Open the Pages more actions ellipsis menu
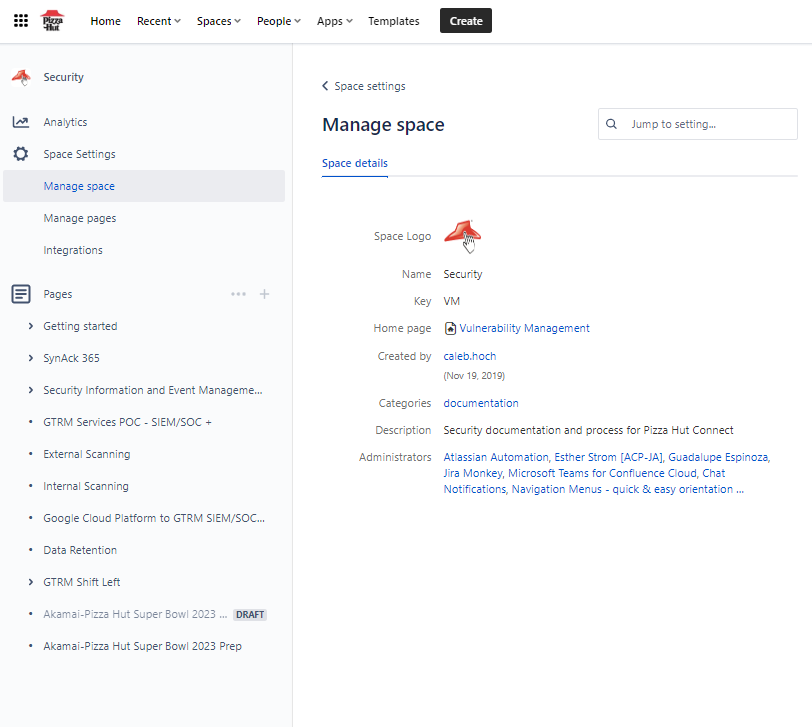Image resolution: width=812 pixels, height=727 pixels. tap(238, 293)
